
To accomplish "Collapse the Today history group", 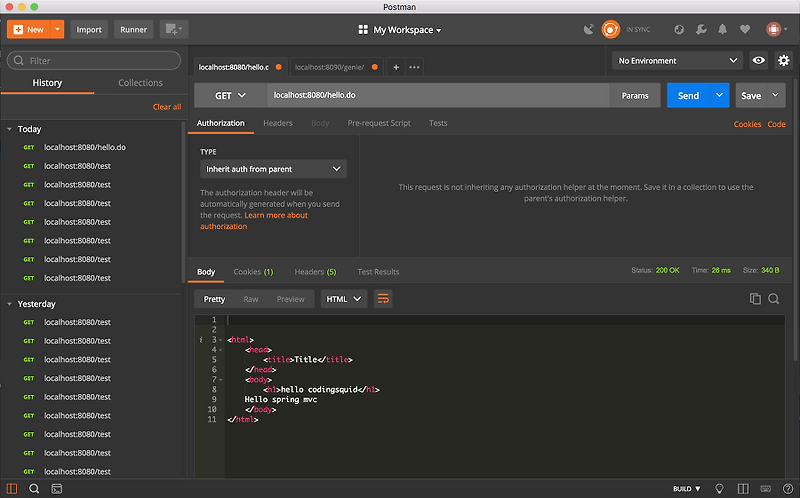I will (9, 129).
